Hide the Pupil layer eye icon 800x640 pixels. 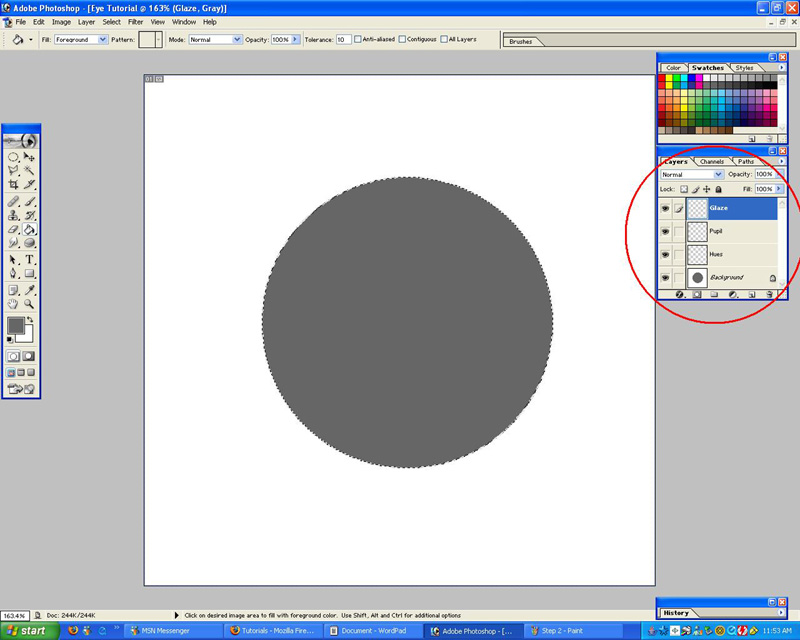[665, 231]
